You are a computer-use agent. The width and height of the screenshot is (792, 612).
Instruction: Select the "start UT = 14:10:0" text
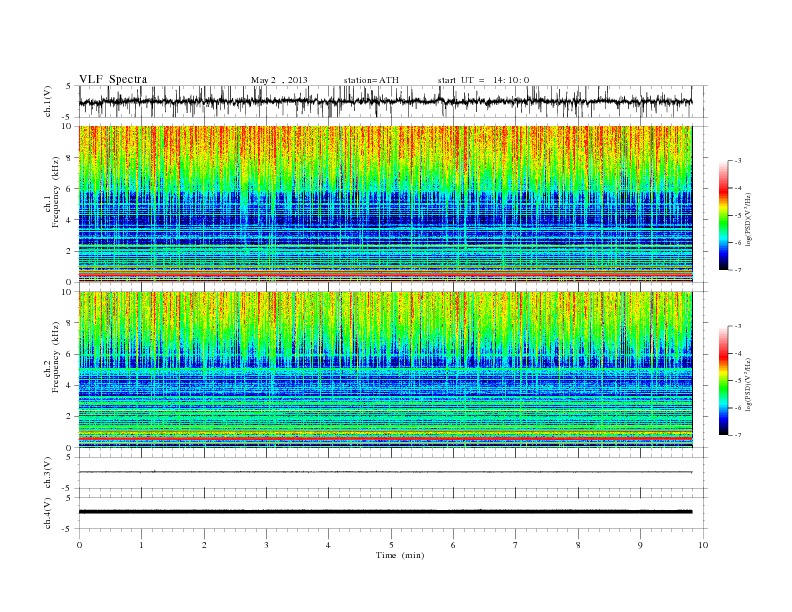point(483,80)
